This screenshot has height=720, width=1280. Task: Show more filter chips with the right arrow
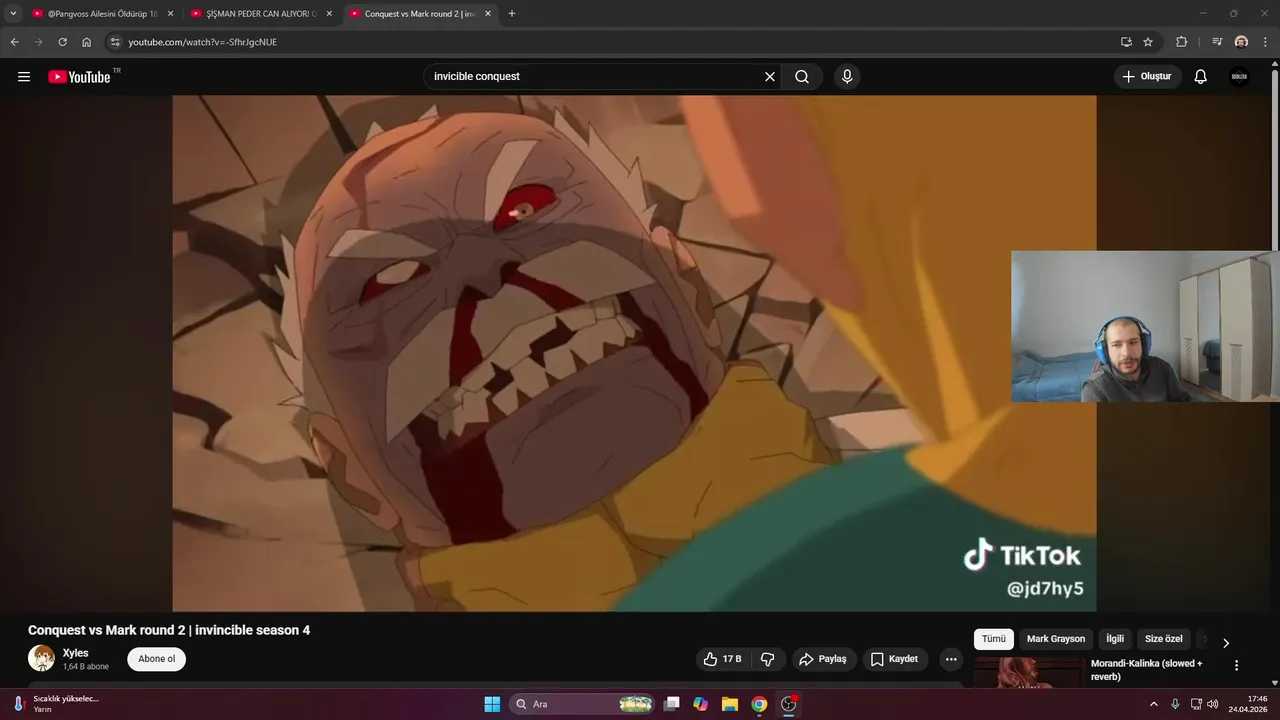point(1226,643)
